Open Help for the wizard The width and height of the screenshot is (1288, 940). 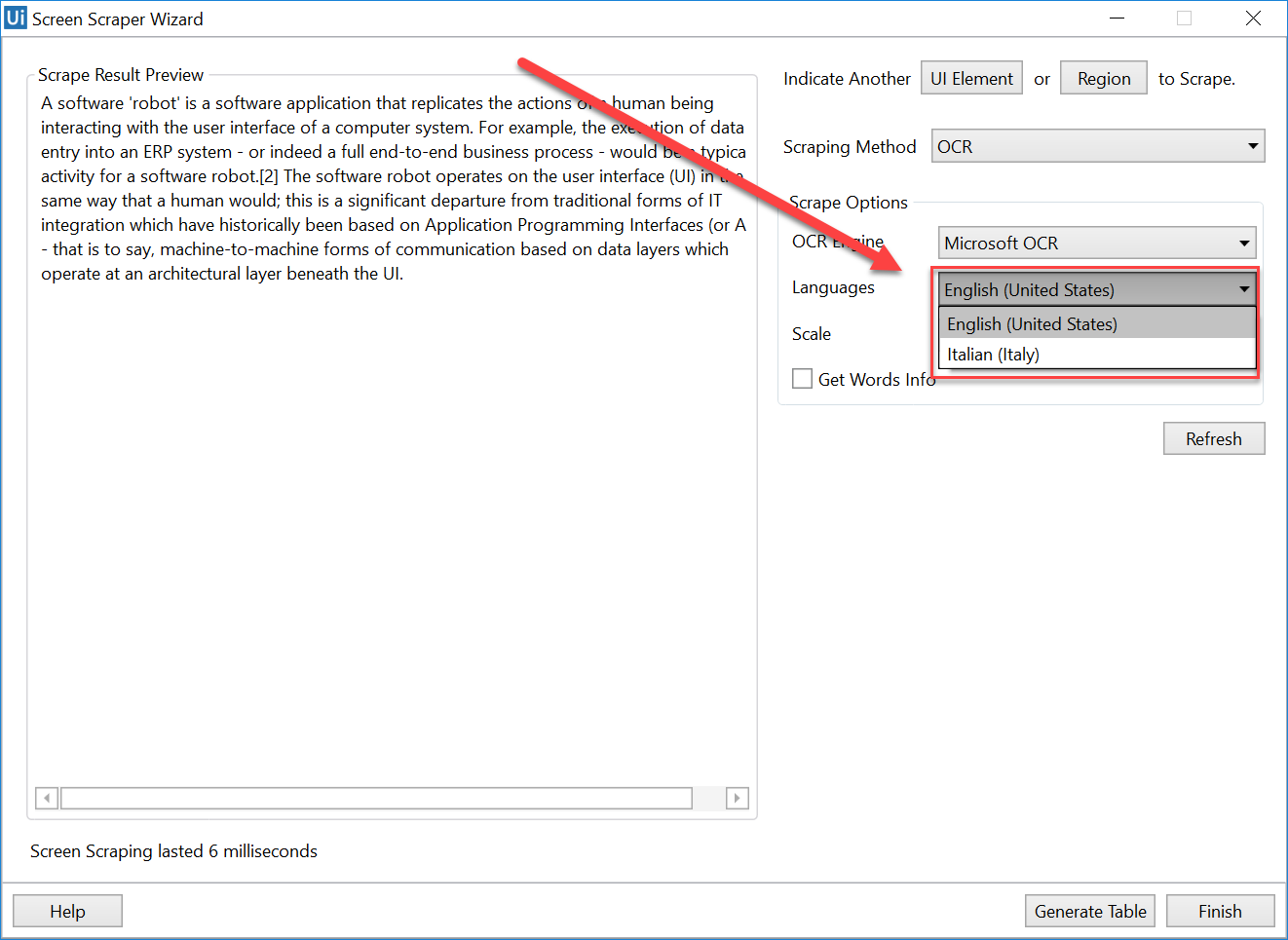[x=67, y=911]
